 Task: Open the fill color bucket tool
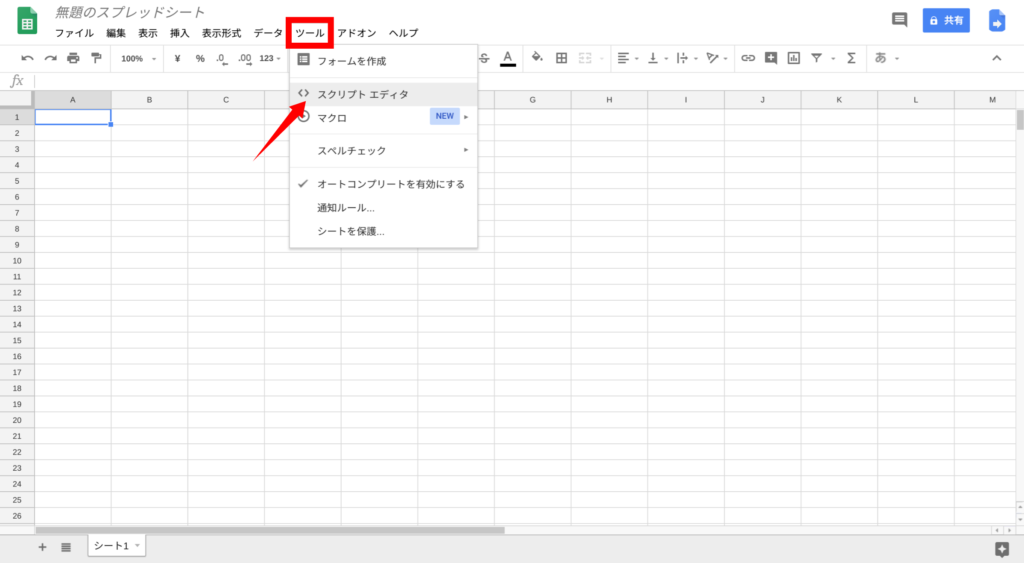pos(537,58)
